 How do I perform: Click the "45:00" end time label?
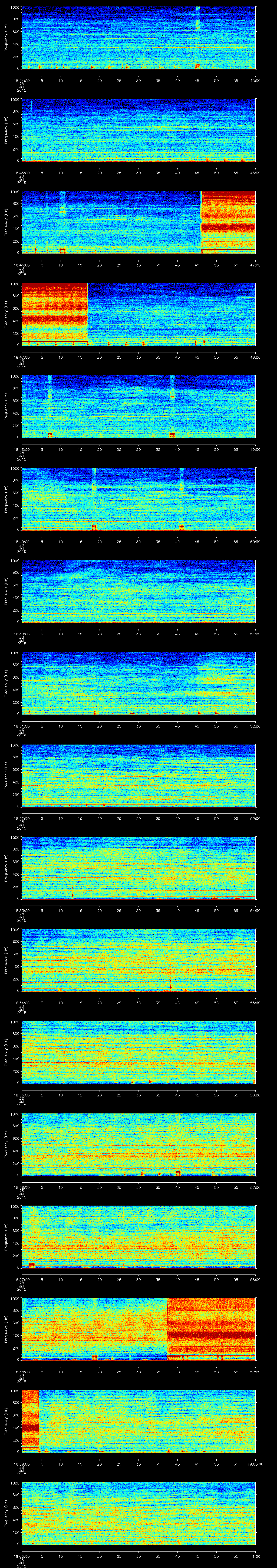click(x=256, y=80)
